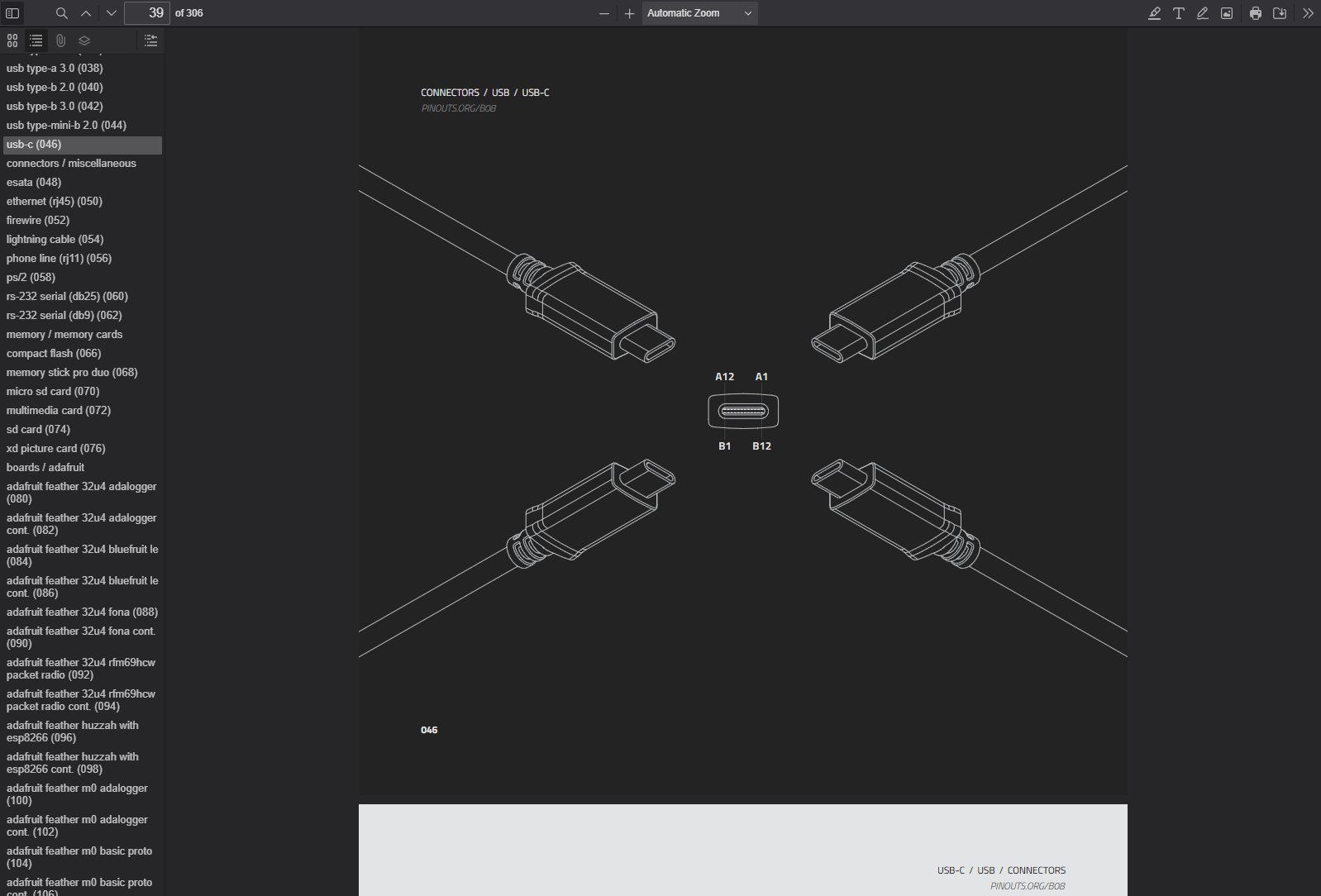This screenshot has width=1321, height=896.
Task: Click the A12 pin label
Action: pyautogui.click(x=724, y=377)
